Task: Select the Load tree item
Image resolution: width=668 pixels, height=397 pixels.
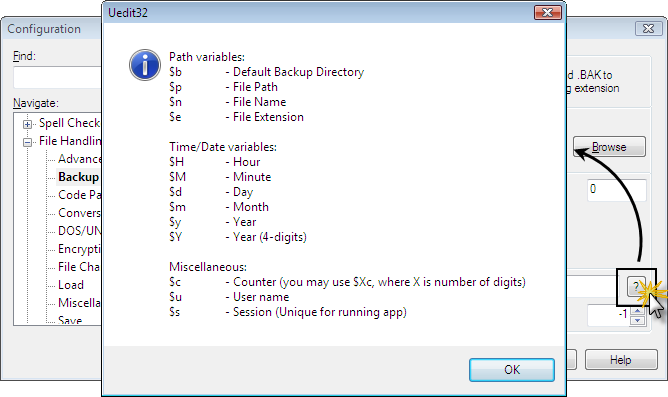Action: 71,285
